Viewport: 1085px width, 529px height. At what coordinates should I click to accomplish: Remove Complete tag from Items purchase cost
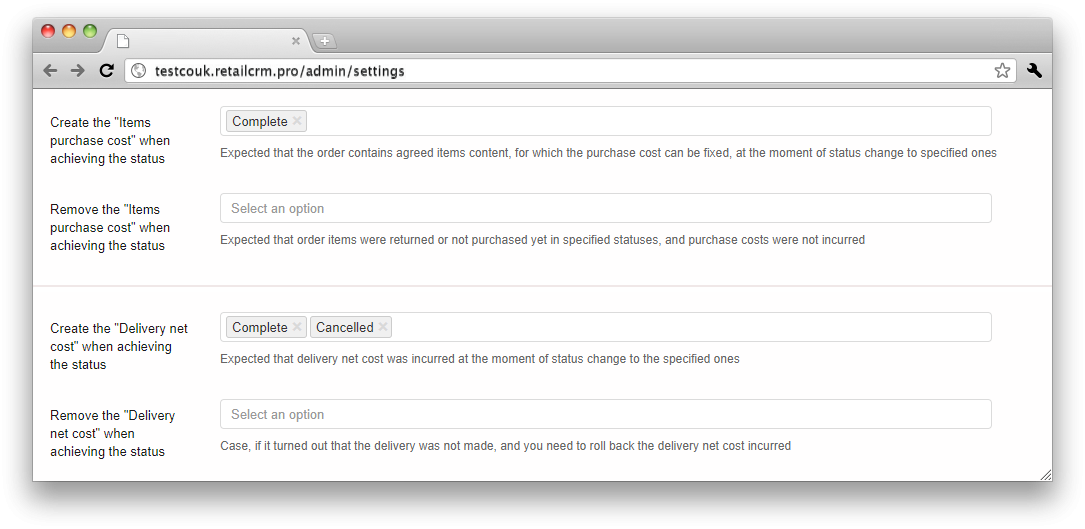[x=297, y=121]
